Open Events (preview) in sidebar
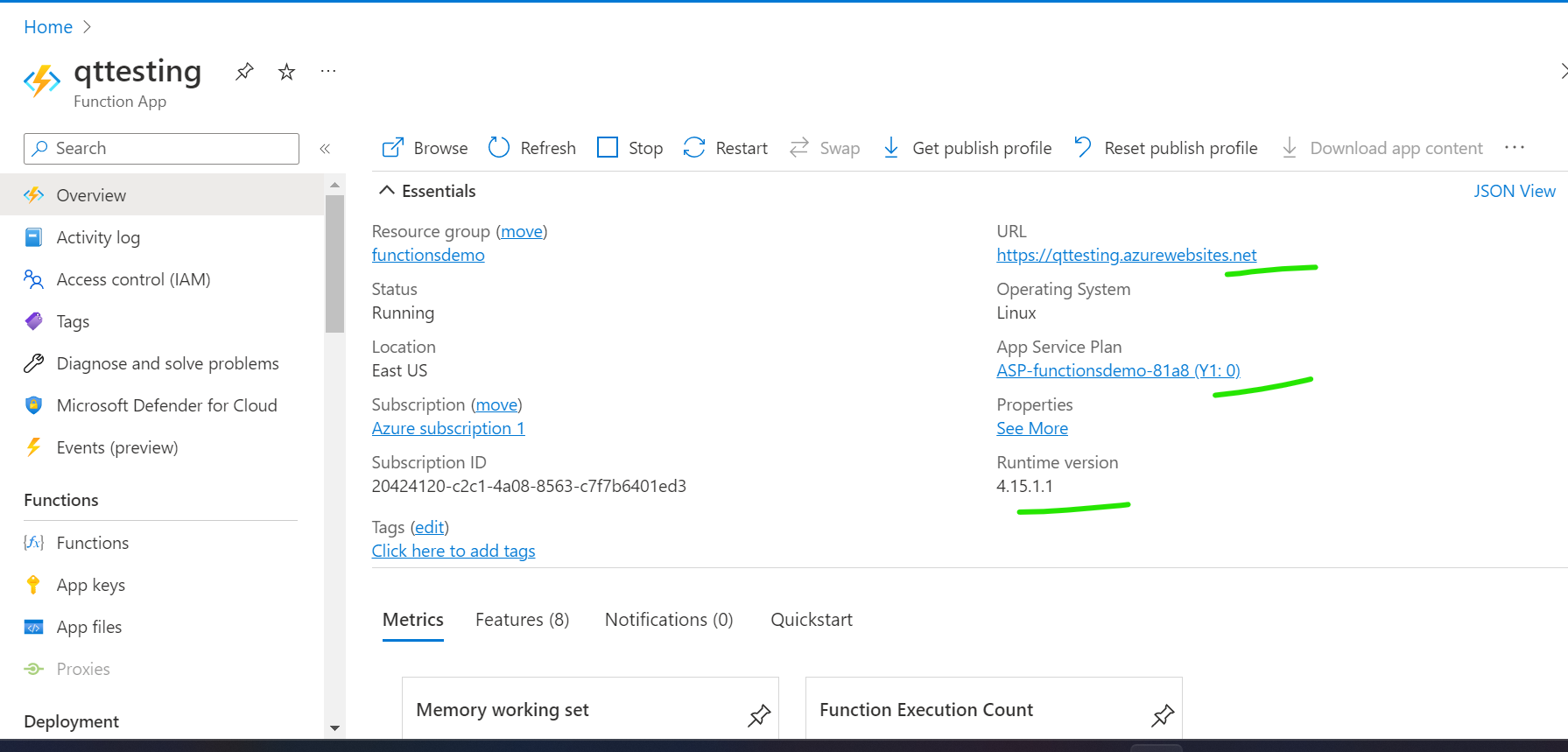Screen dimensions: 1568x752 [x=162, y=447]
